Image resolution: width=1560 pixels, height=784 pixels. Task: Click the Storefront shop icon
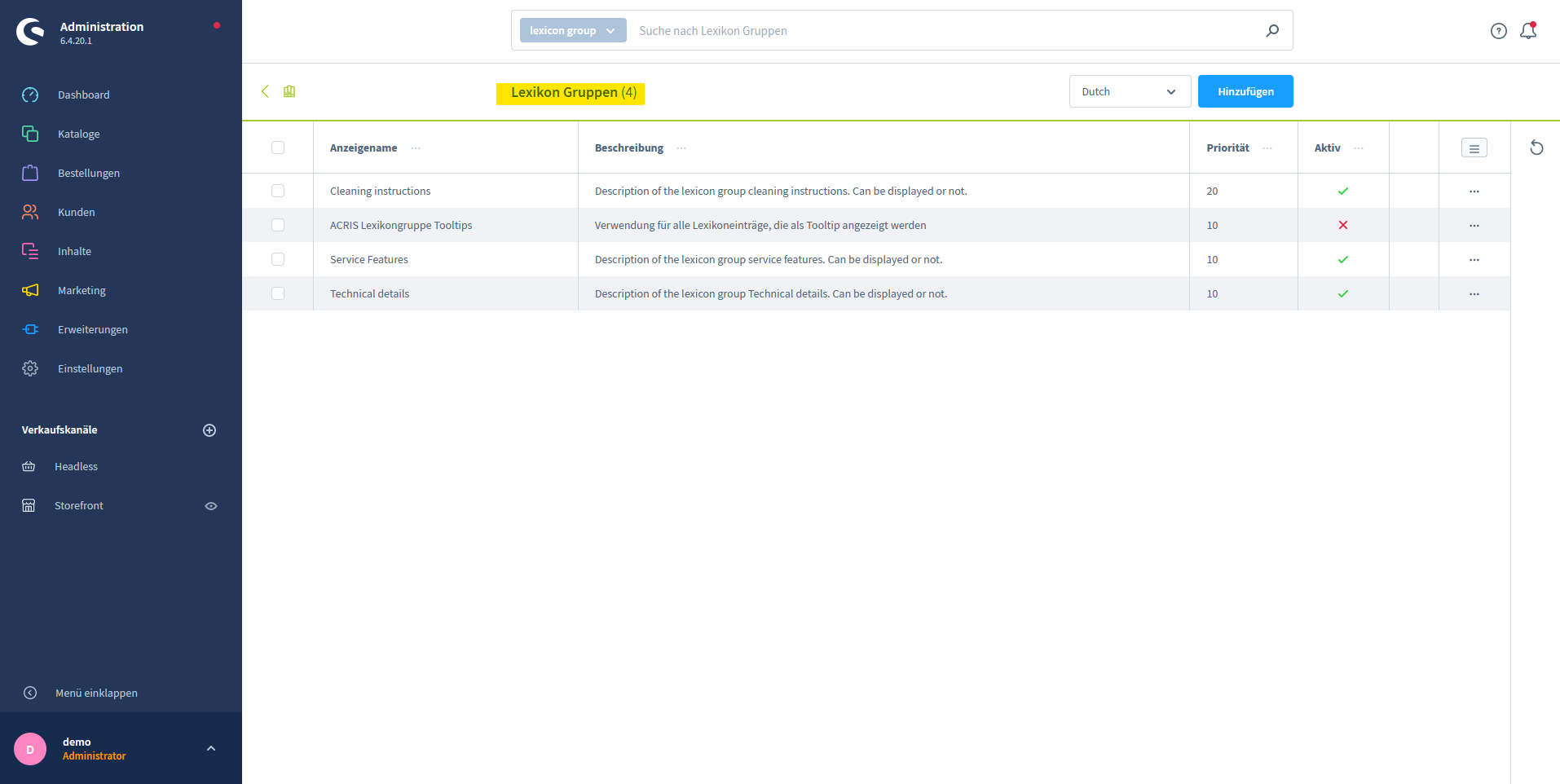point(29,505)
